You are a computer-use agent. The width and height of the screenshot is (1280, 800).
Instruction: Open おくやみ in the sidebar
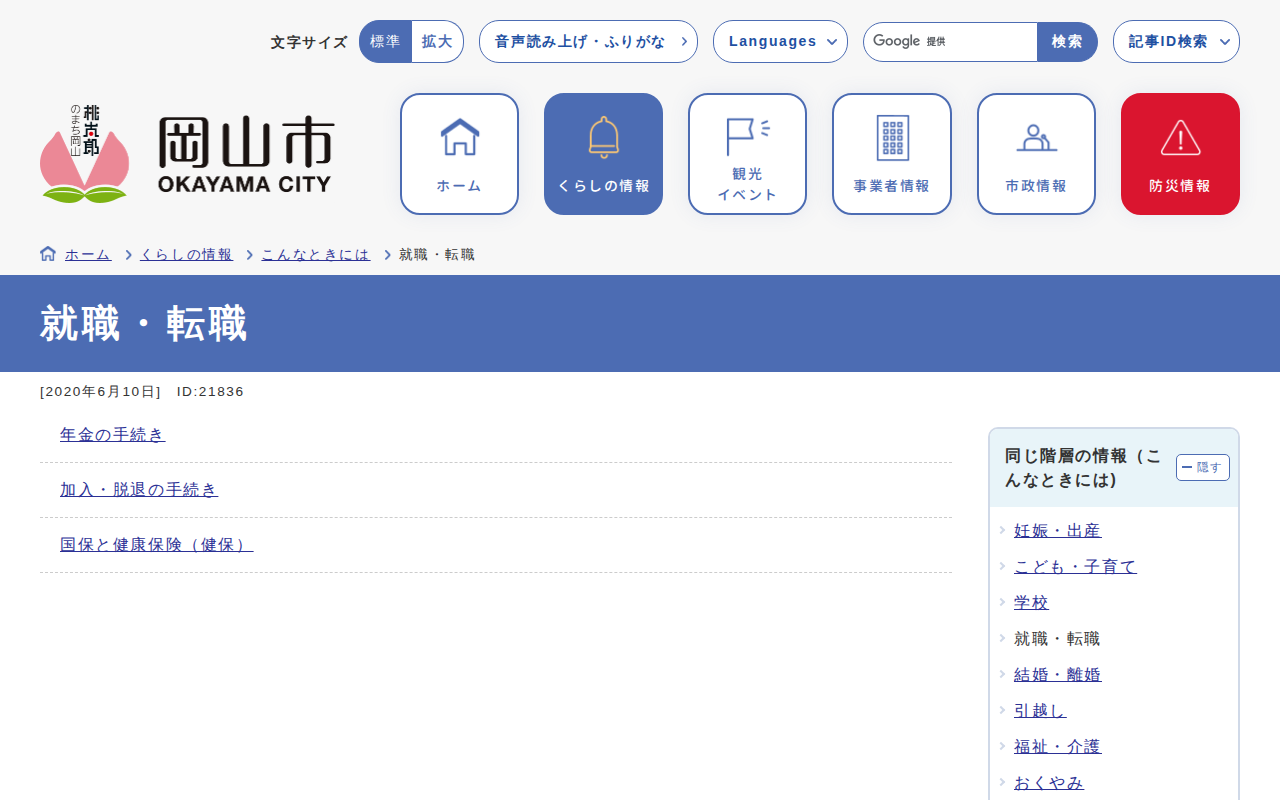[x=1049, y=783]
